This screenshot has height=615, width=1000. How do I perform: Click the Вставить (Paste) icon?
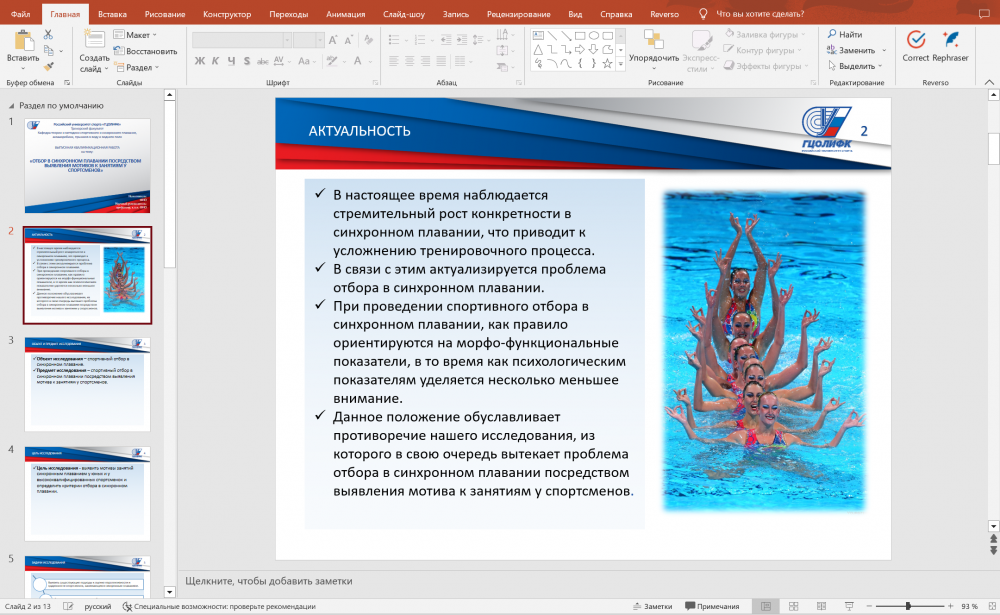(22, 42)
